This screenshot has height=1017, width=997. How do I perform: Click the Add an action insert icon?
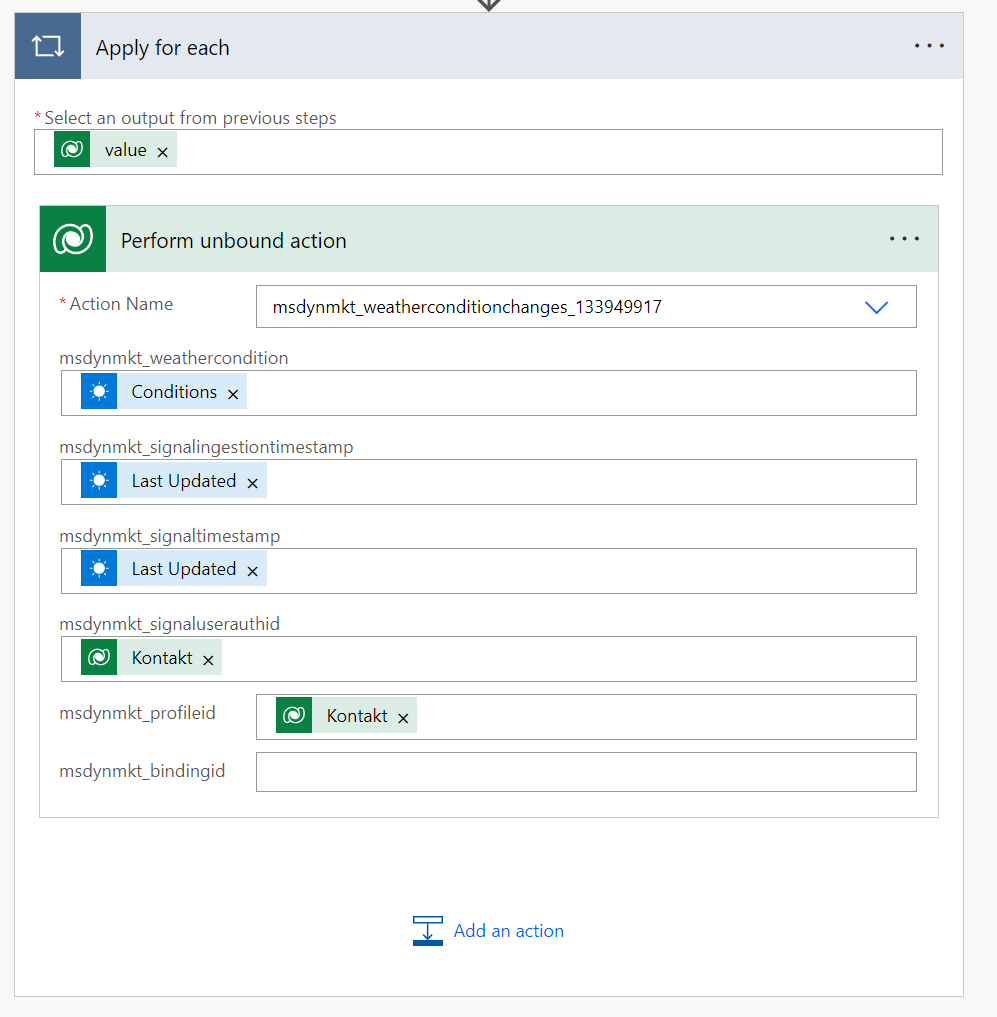click(427, 931)
